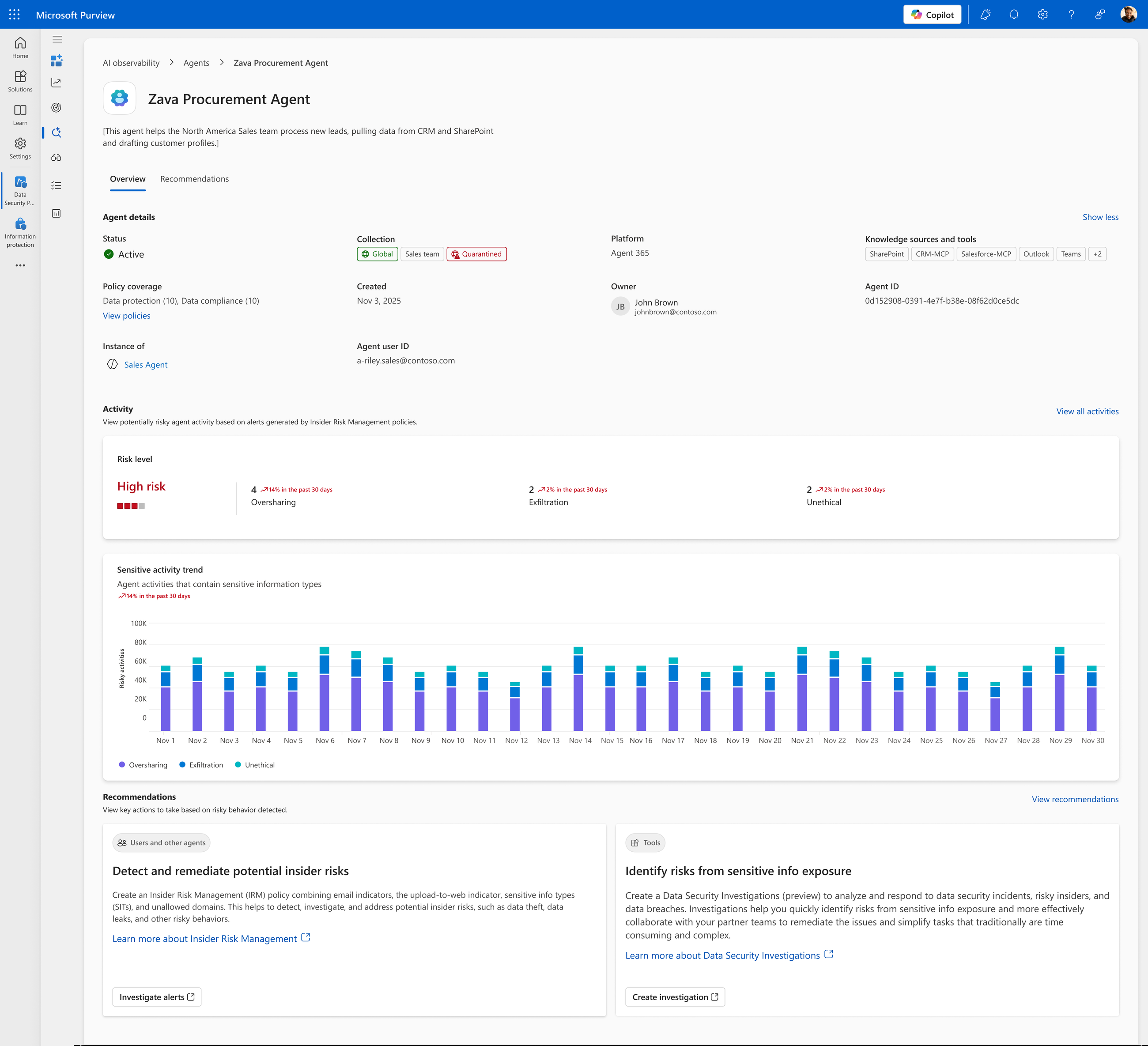Open the header settings gear icon

(x=1042, y=15)
